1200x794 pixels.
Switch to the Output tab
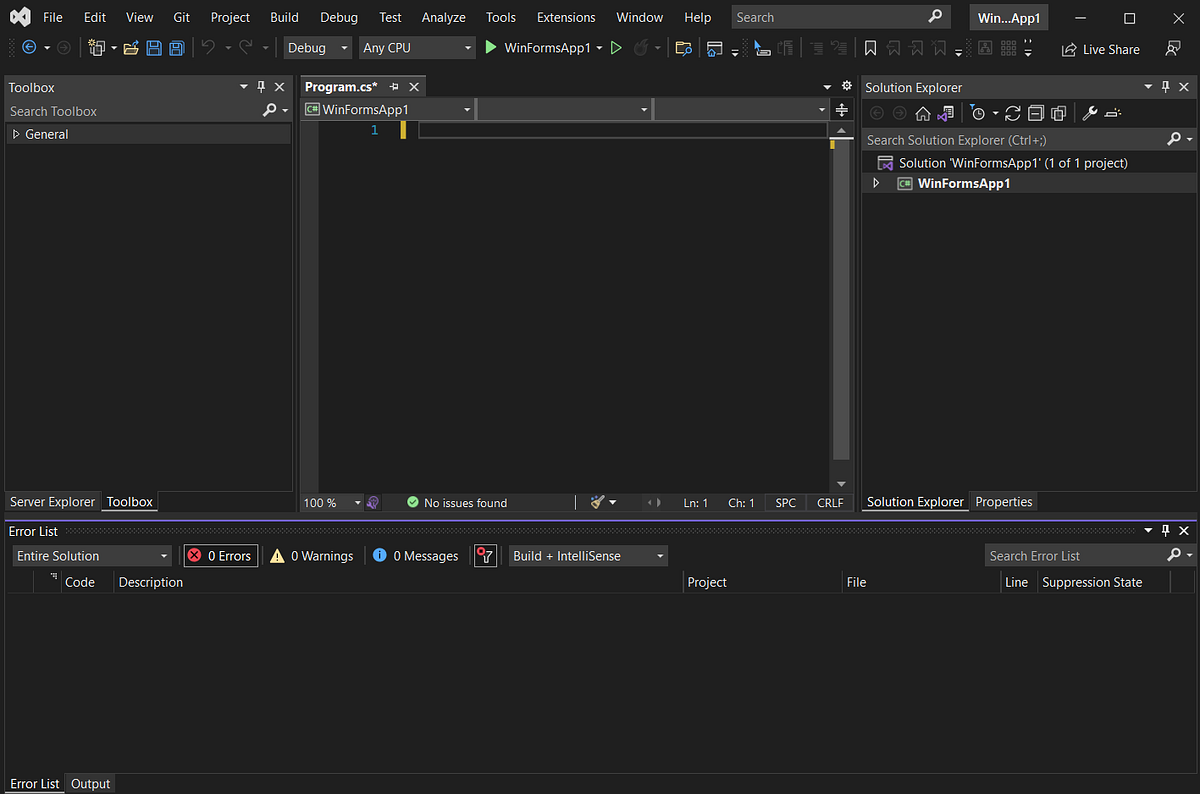pos(90,783)
